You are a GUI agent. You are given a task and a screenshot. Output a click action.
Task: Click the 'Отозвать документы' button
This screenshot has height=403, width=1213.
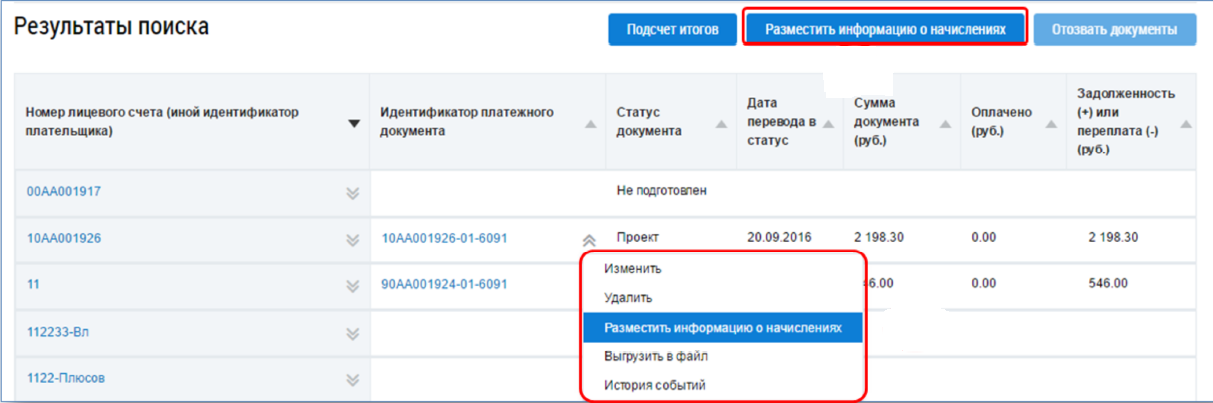point(1113,29)
